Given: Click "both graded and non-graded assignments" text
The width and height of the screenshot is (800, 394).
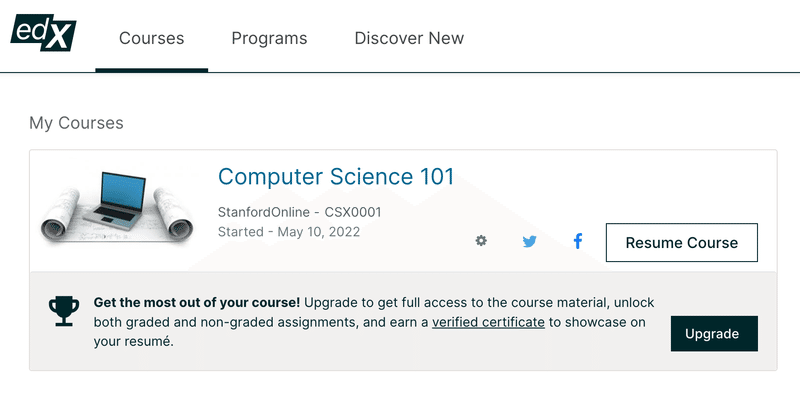Looking at the screenshot, I should (x=232, y=323).
